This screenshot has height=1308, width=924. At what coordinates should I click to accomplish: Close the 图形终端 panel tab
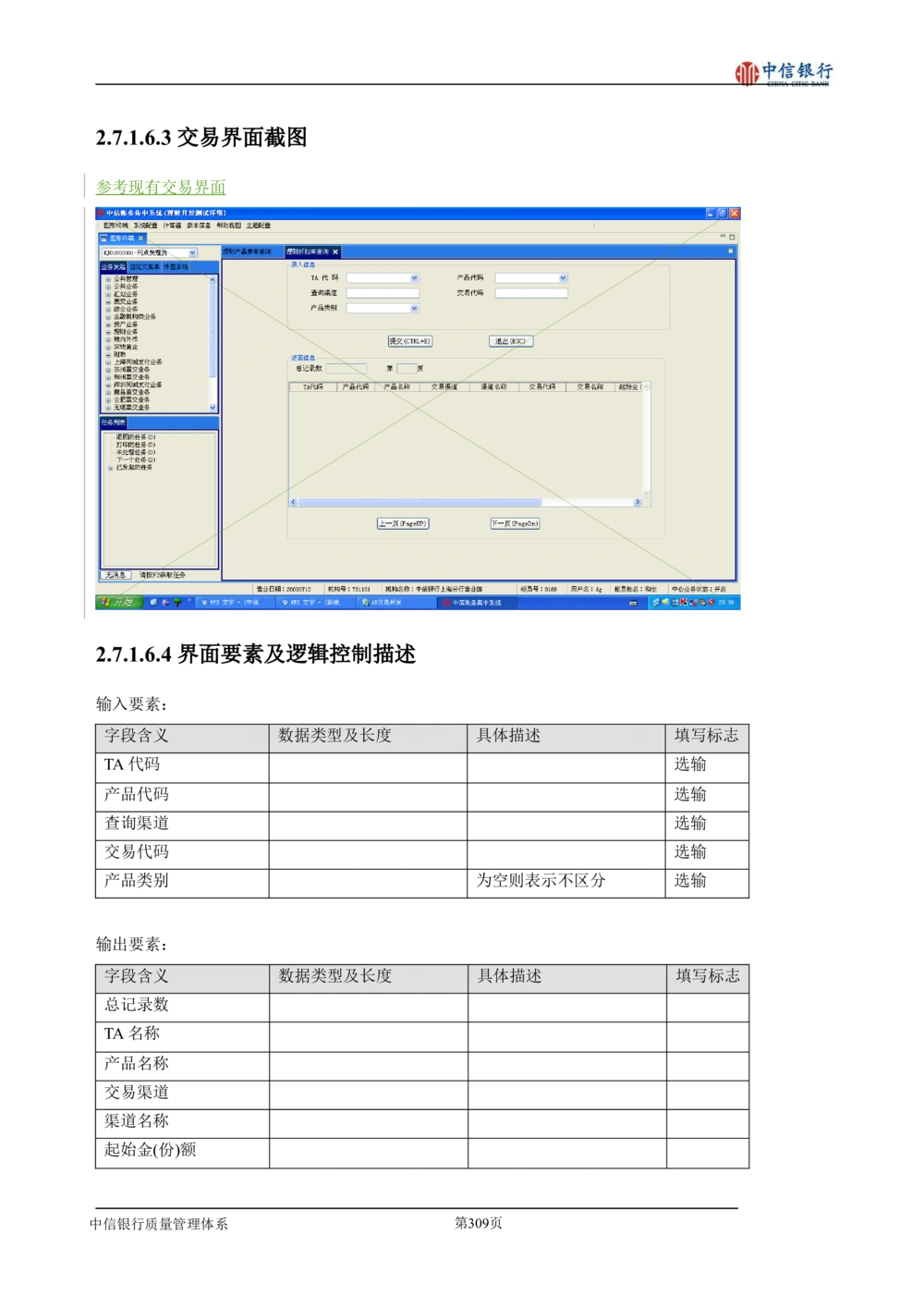click(141, 238)
